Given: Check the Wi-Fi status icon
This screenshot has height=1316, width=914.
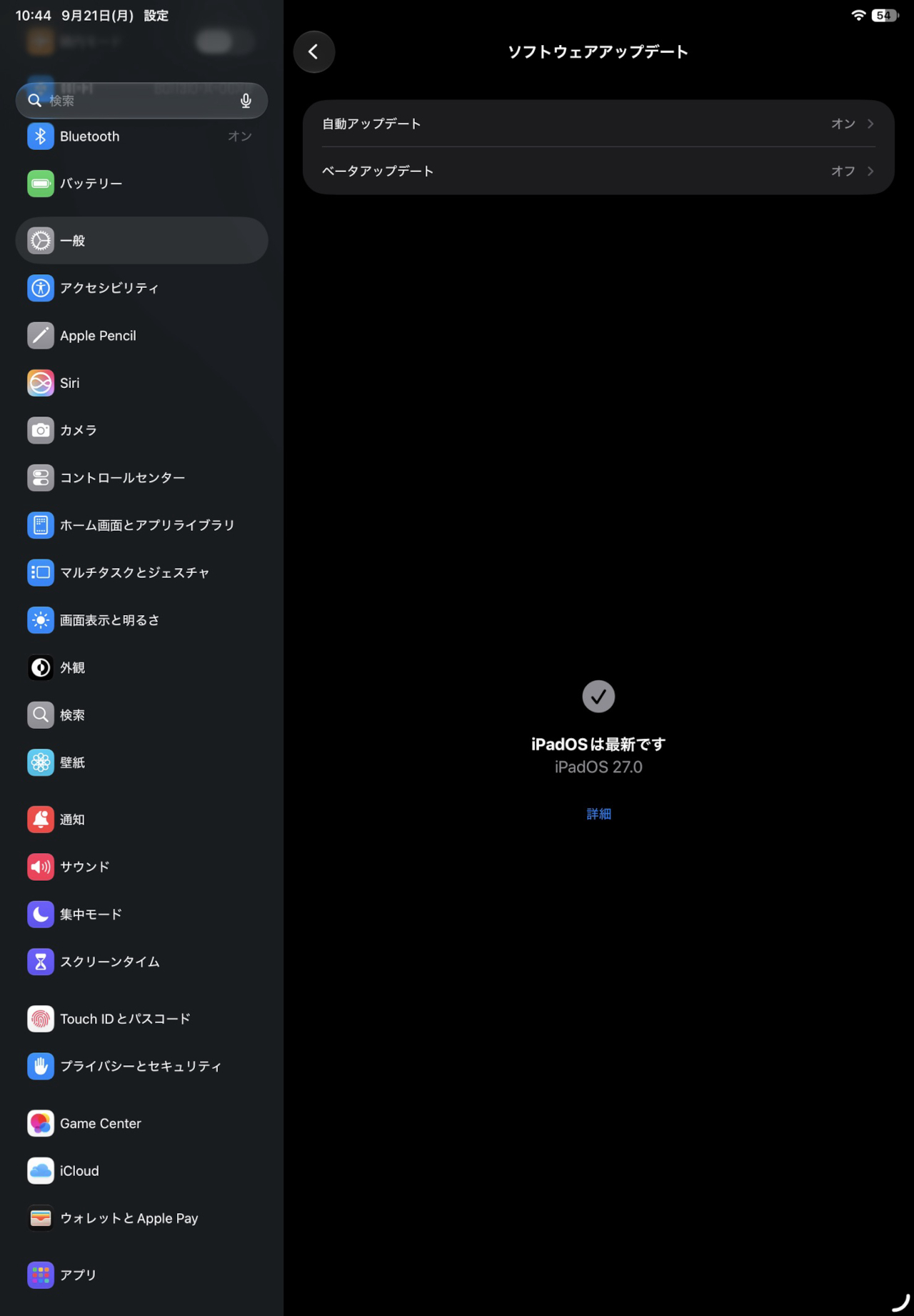Looking at the screenshot, I should (x=858, y=15).
